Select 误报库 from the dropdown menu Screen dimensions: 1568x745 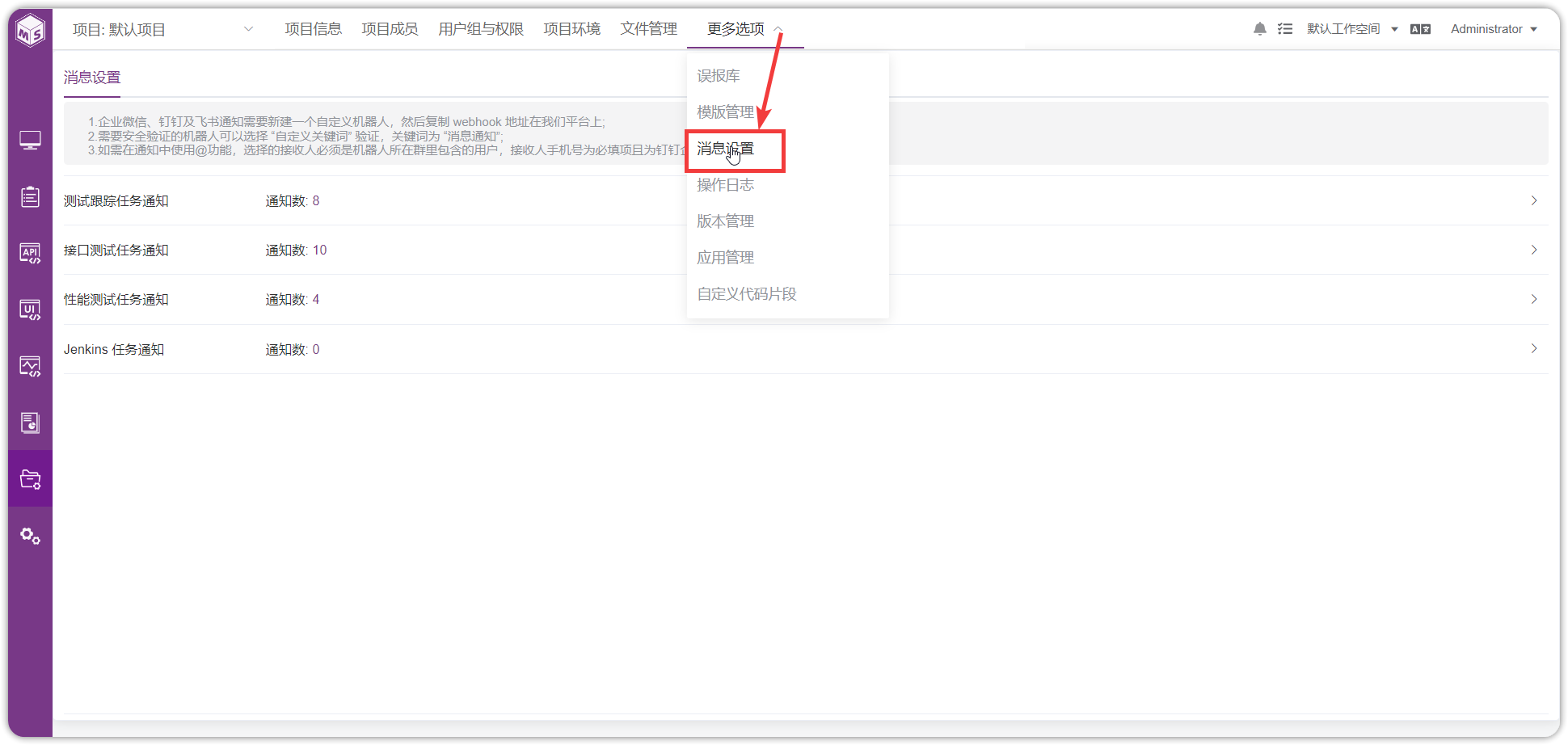(787, 76)
